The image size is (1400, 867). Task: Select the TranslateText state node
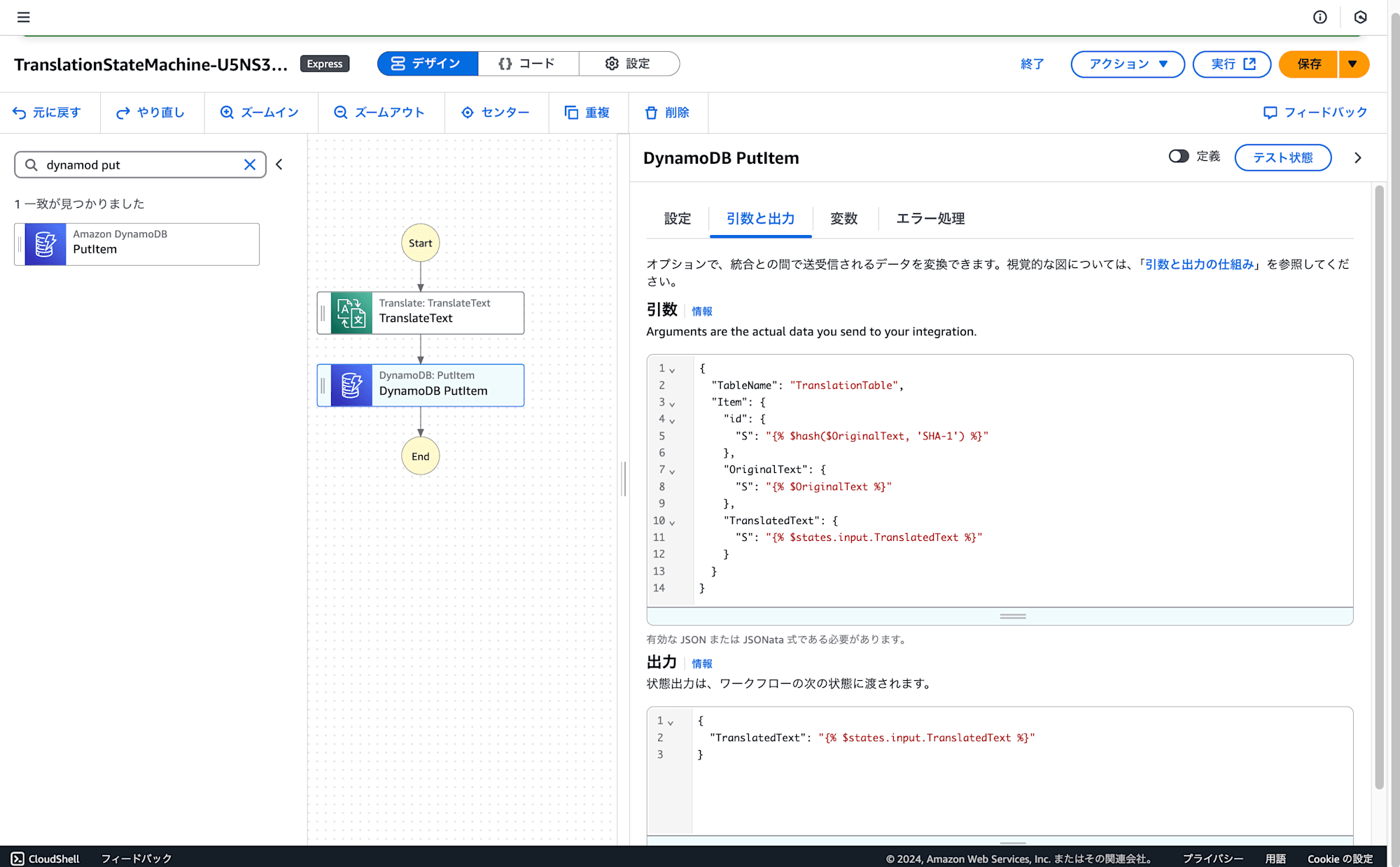[421, 313]
